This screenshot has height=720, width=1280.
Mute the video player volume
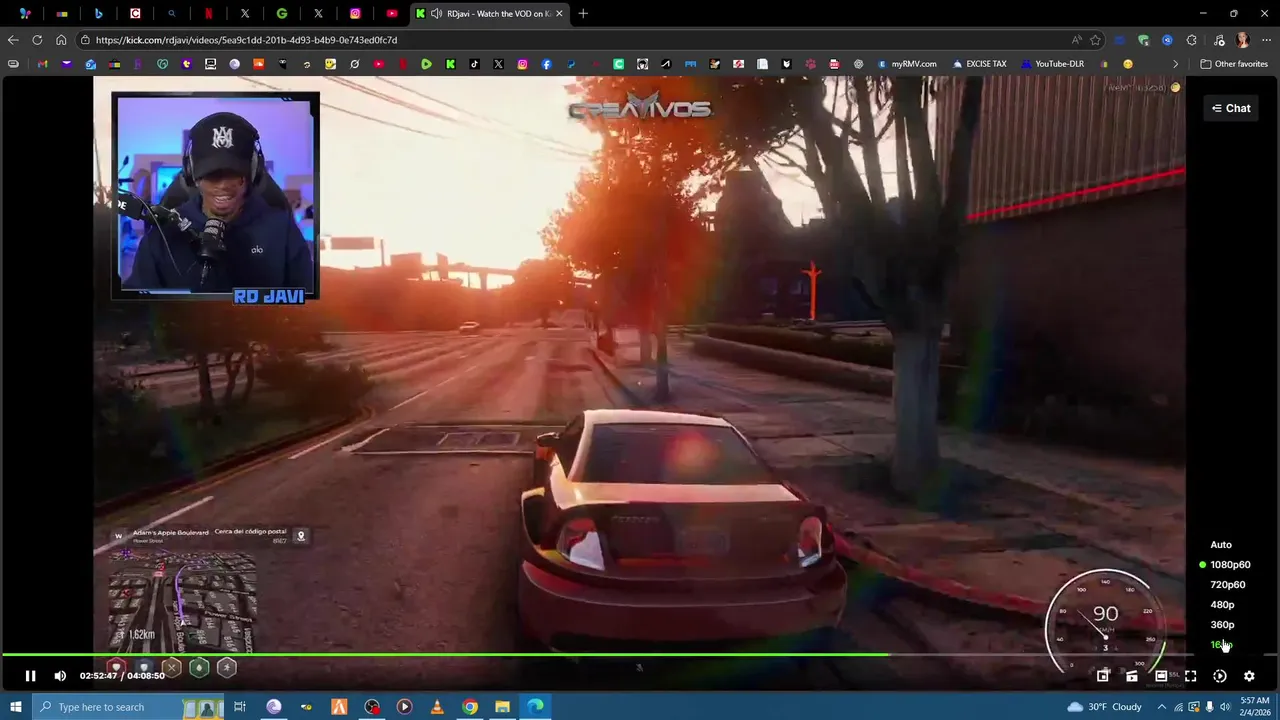pos(60,676)
